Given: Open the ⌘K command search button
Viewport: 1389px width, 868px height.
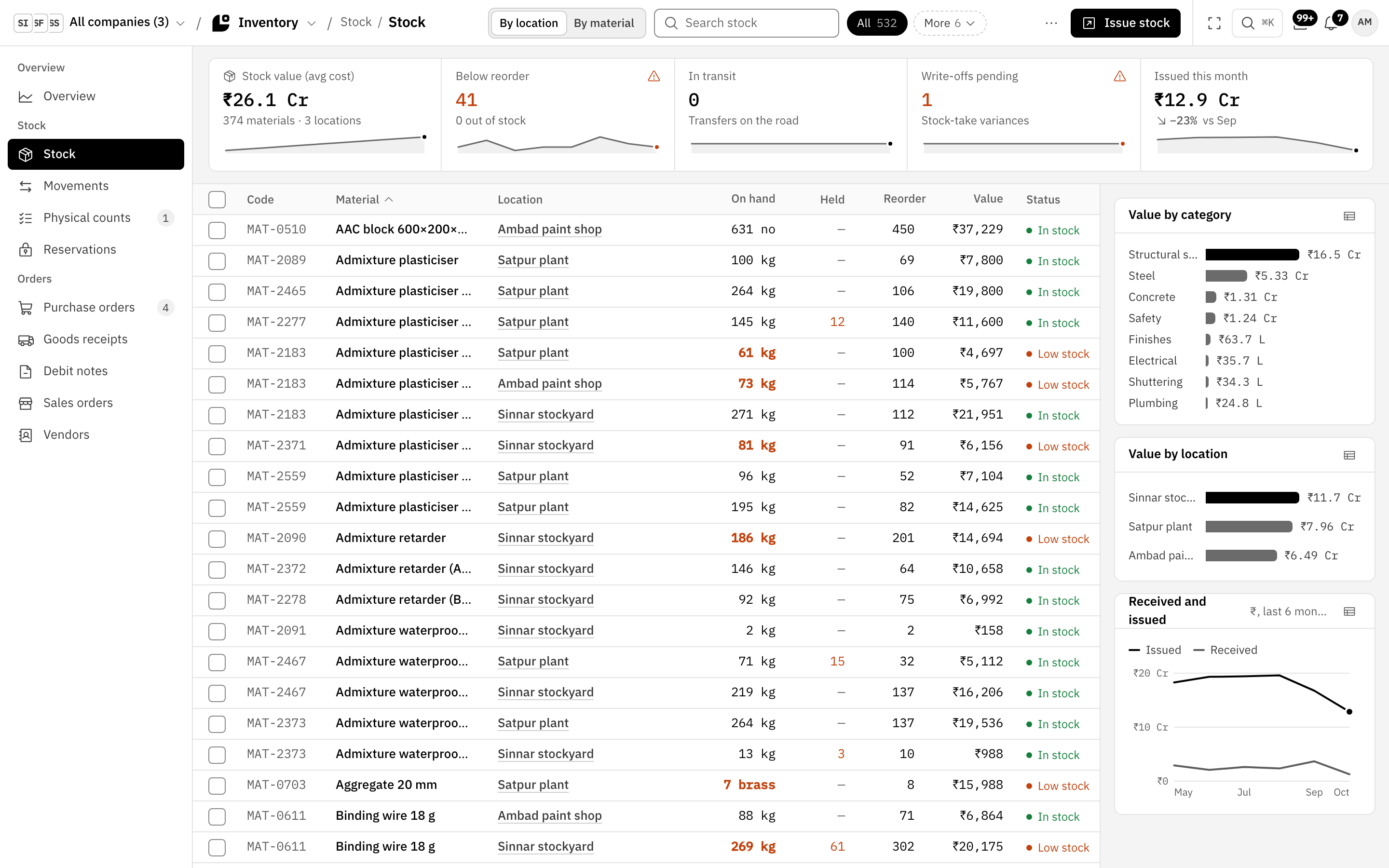Looking at the screenshot, I should (x=1257, y=23).
